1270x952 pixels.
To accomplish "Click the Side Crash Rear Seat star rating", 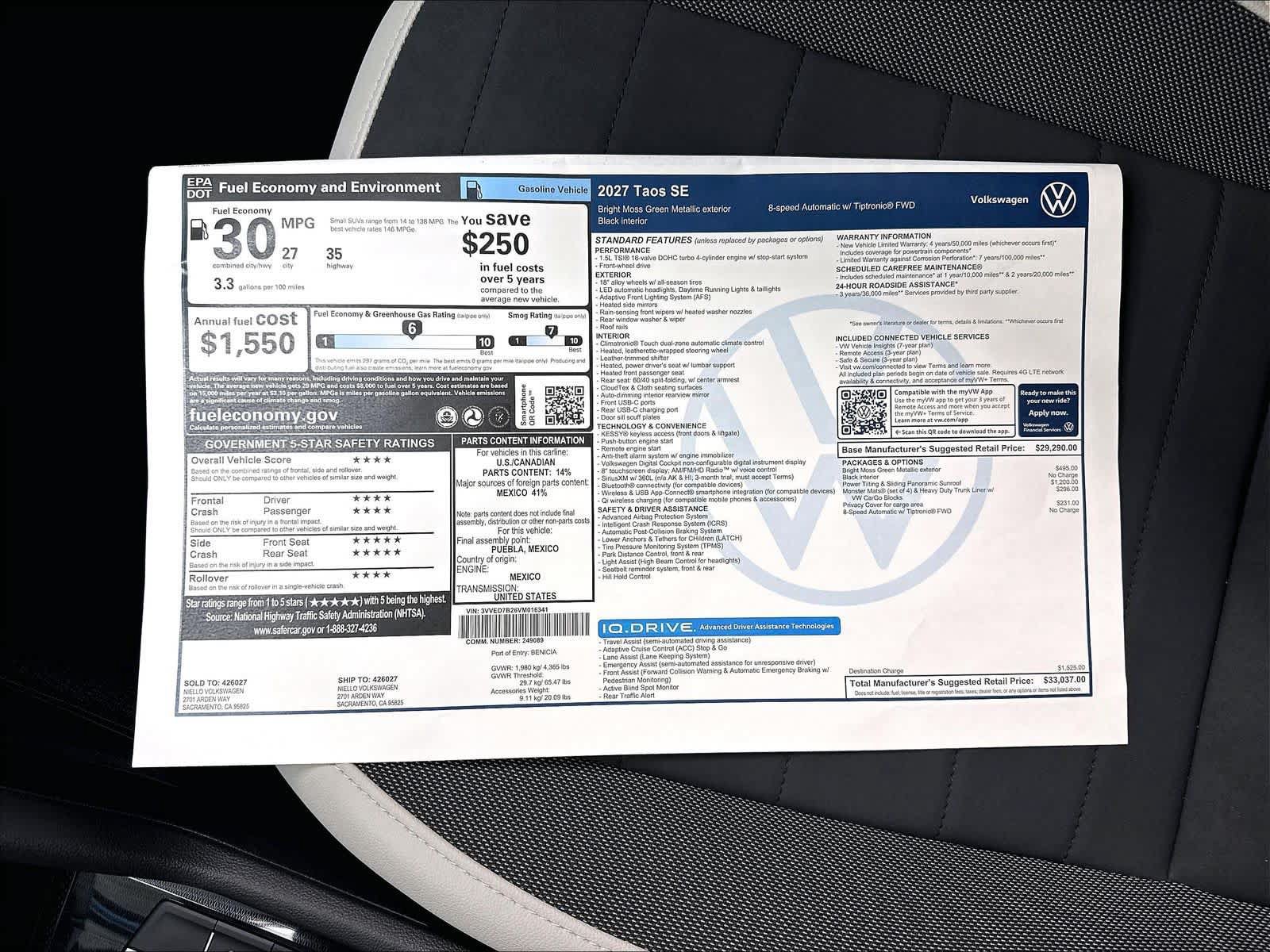I will click(377, 552).
